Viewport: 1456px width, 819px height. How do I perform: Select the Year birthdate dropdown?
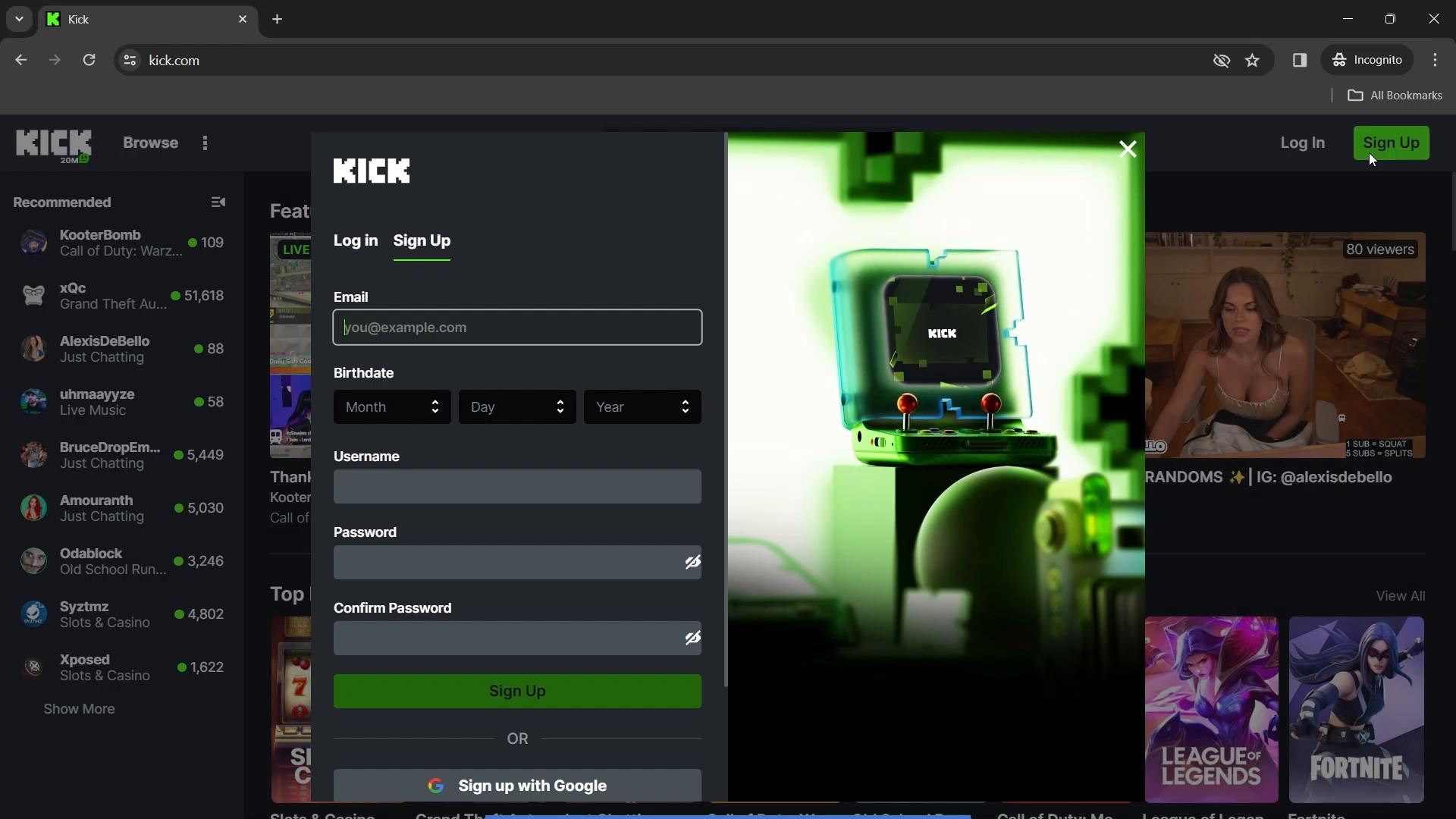[x=642, y=407]
